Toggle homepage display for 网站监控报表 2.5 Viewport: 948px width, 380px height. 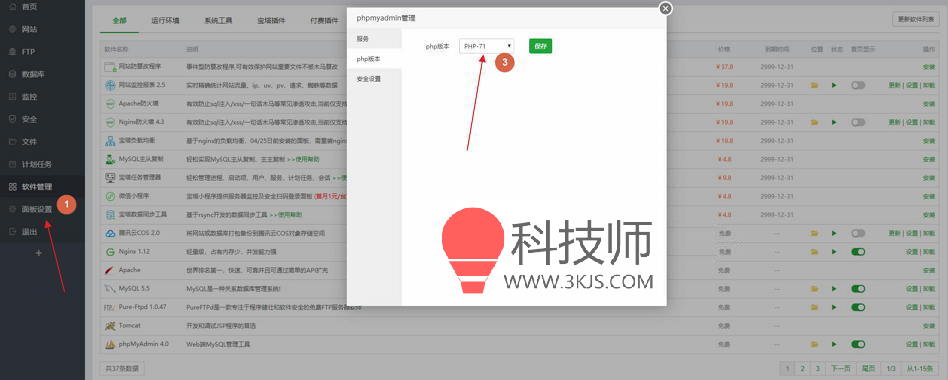pos(858,85)
